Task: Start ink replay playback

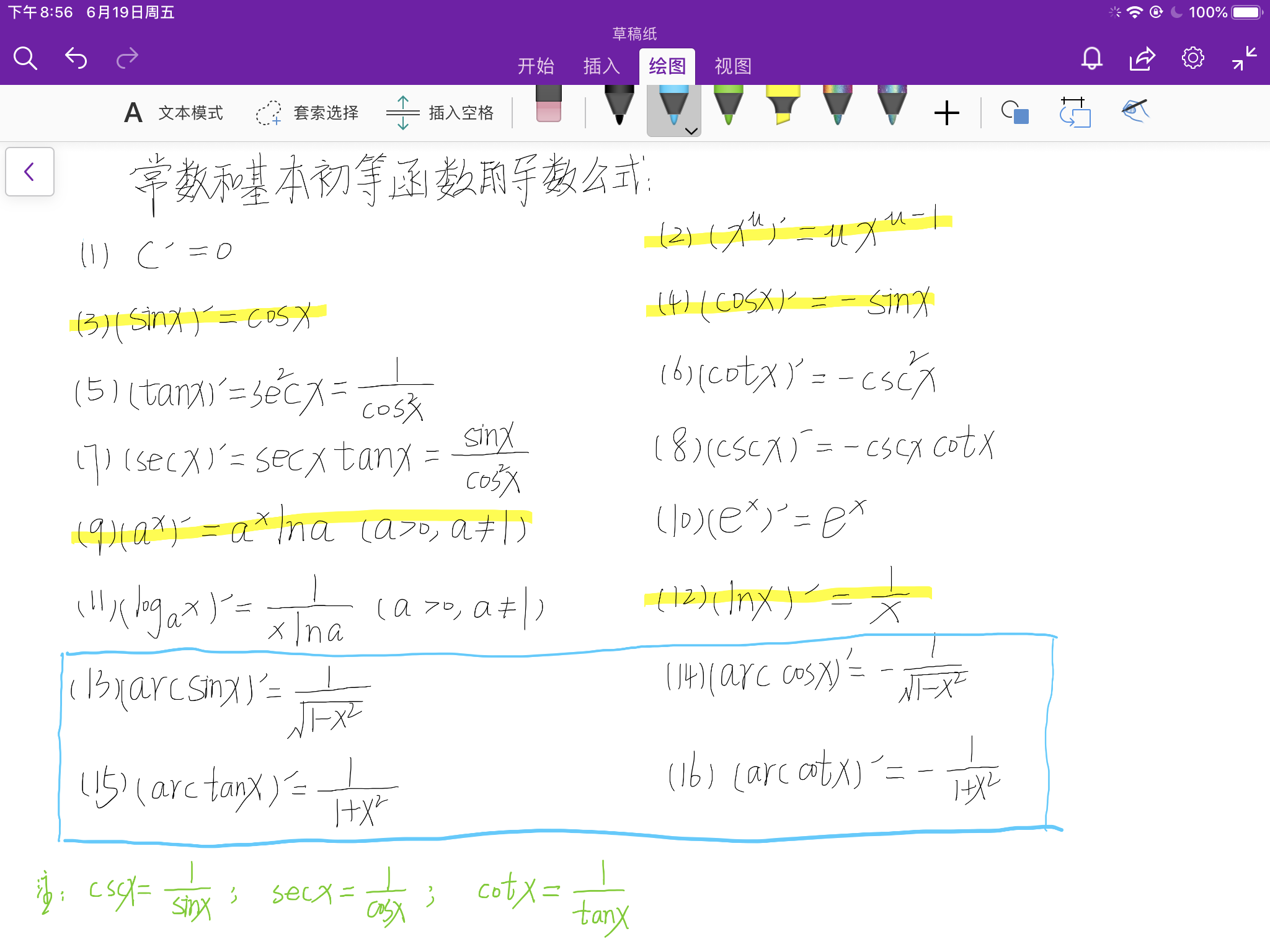Action: [x=1075, y=112]
